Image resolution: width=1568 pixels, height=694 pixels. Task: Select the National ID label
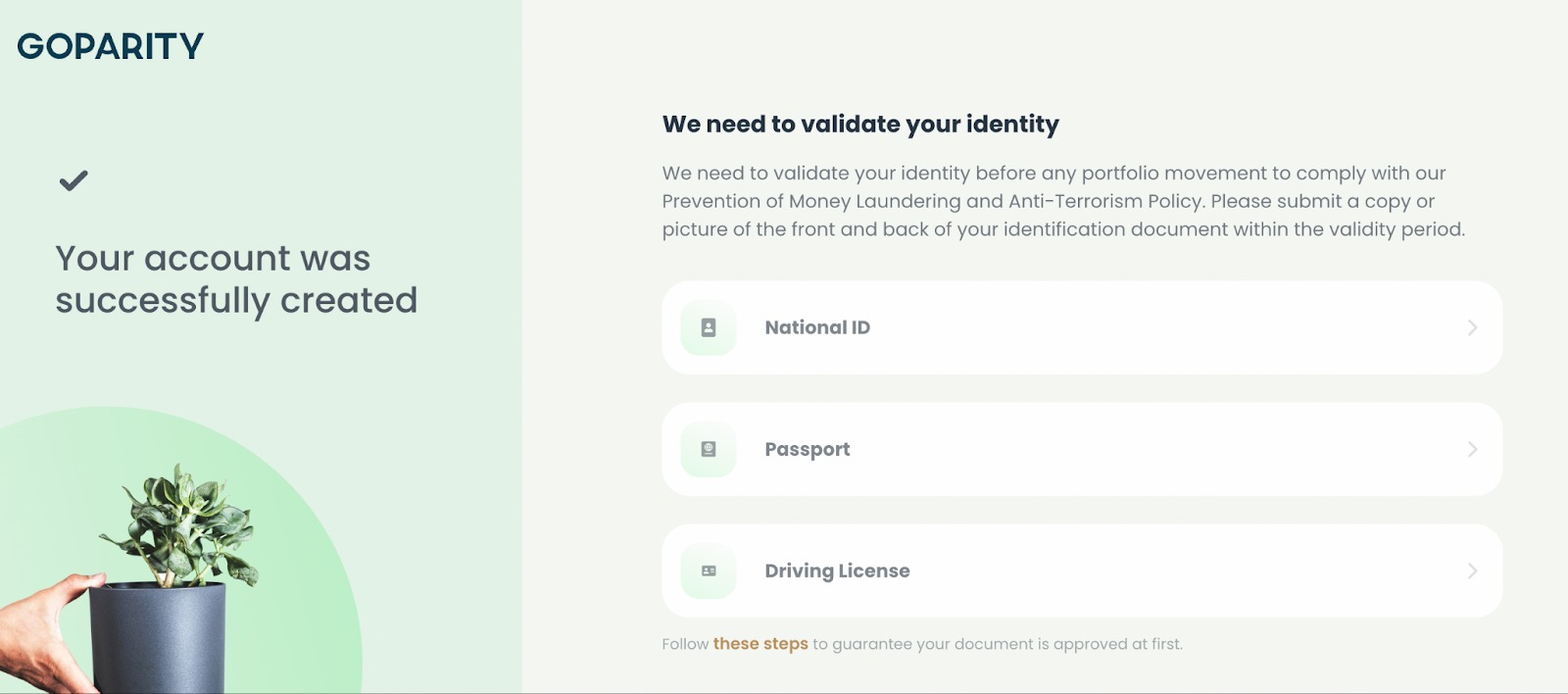coord(817,327)
